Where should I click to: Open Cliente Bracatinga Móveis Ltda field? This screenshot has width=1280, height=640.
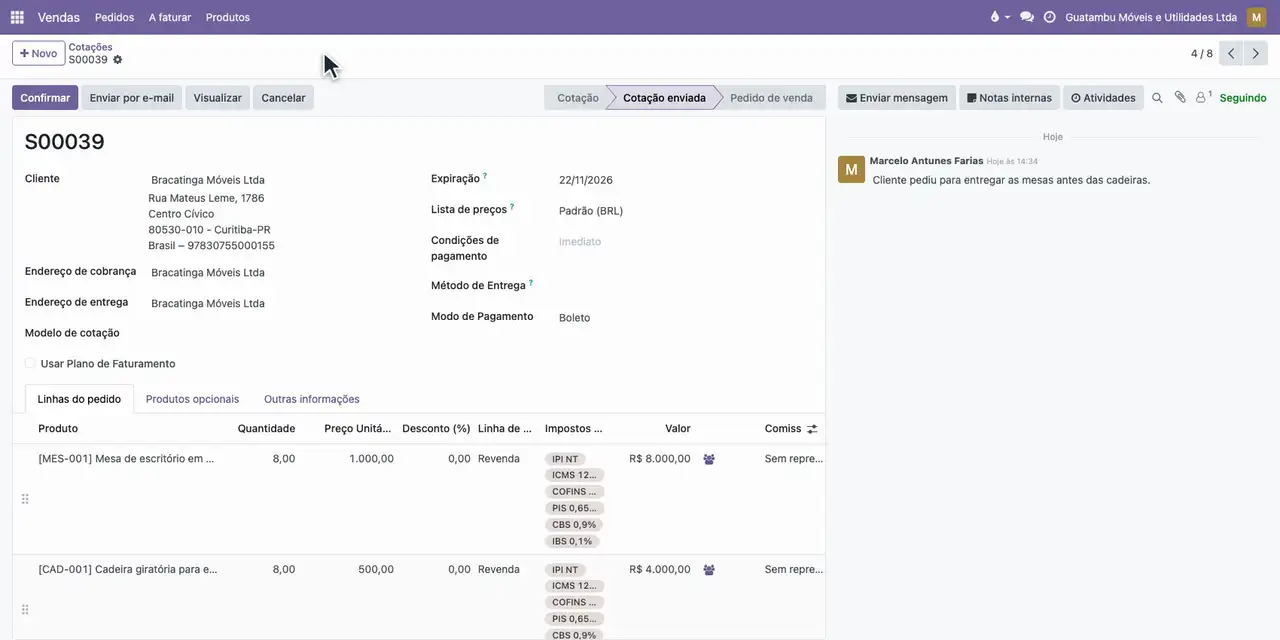coord(276,180)
